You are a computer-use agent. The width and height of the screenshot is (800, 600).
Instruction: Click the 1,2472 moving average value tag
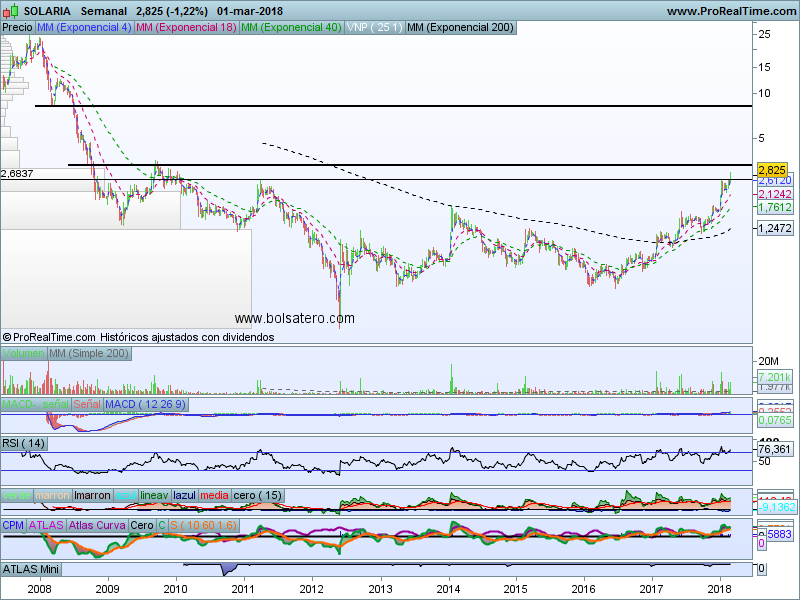[x=774, y=229]
